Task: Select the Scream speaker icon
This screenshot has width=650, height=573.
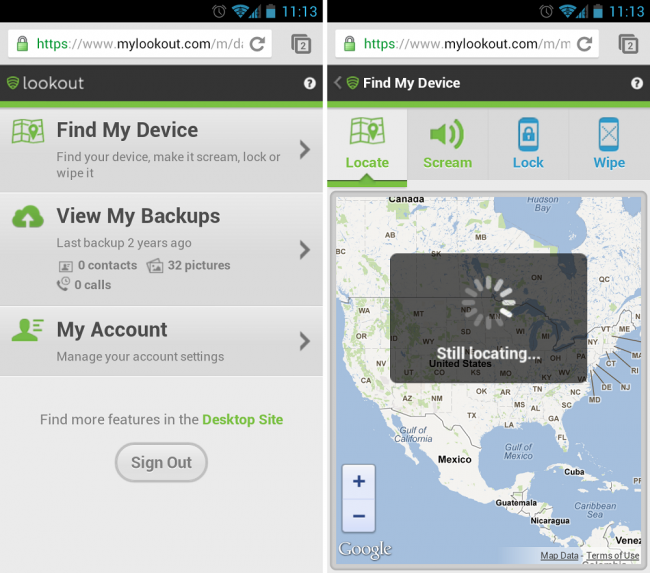Action: tap(447, 134)
